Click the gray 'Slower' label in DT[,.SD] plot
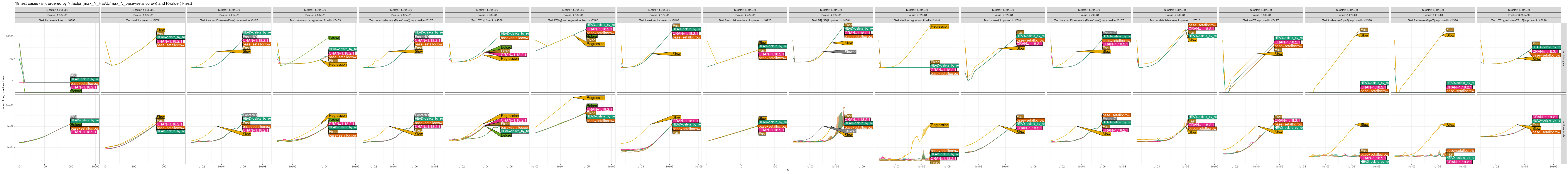This screenshot has width=1568, height=174. [x=850, y=52]
